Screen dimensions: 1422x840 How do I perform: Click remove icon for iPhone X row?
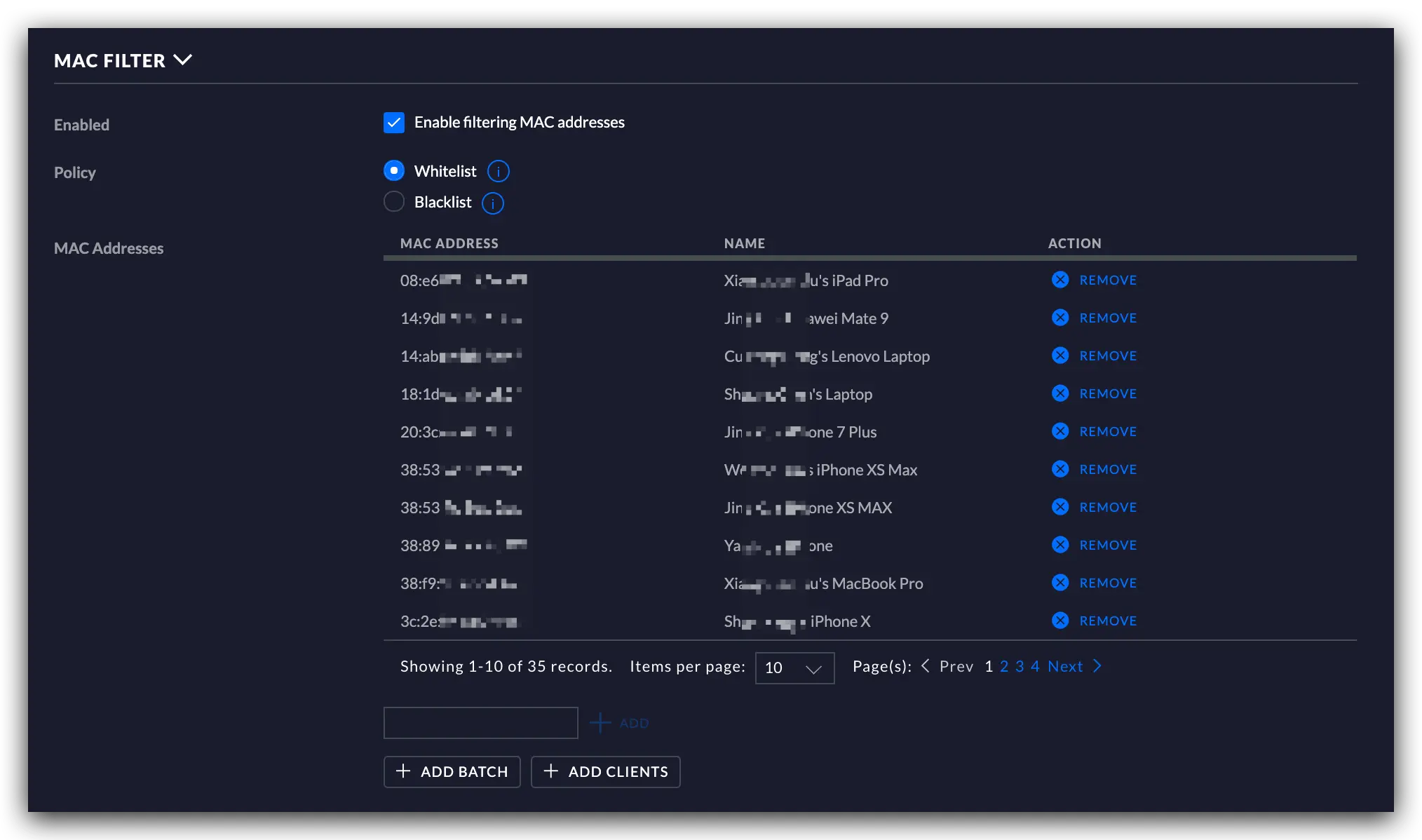[x=1060, y=621]
